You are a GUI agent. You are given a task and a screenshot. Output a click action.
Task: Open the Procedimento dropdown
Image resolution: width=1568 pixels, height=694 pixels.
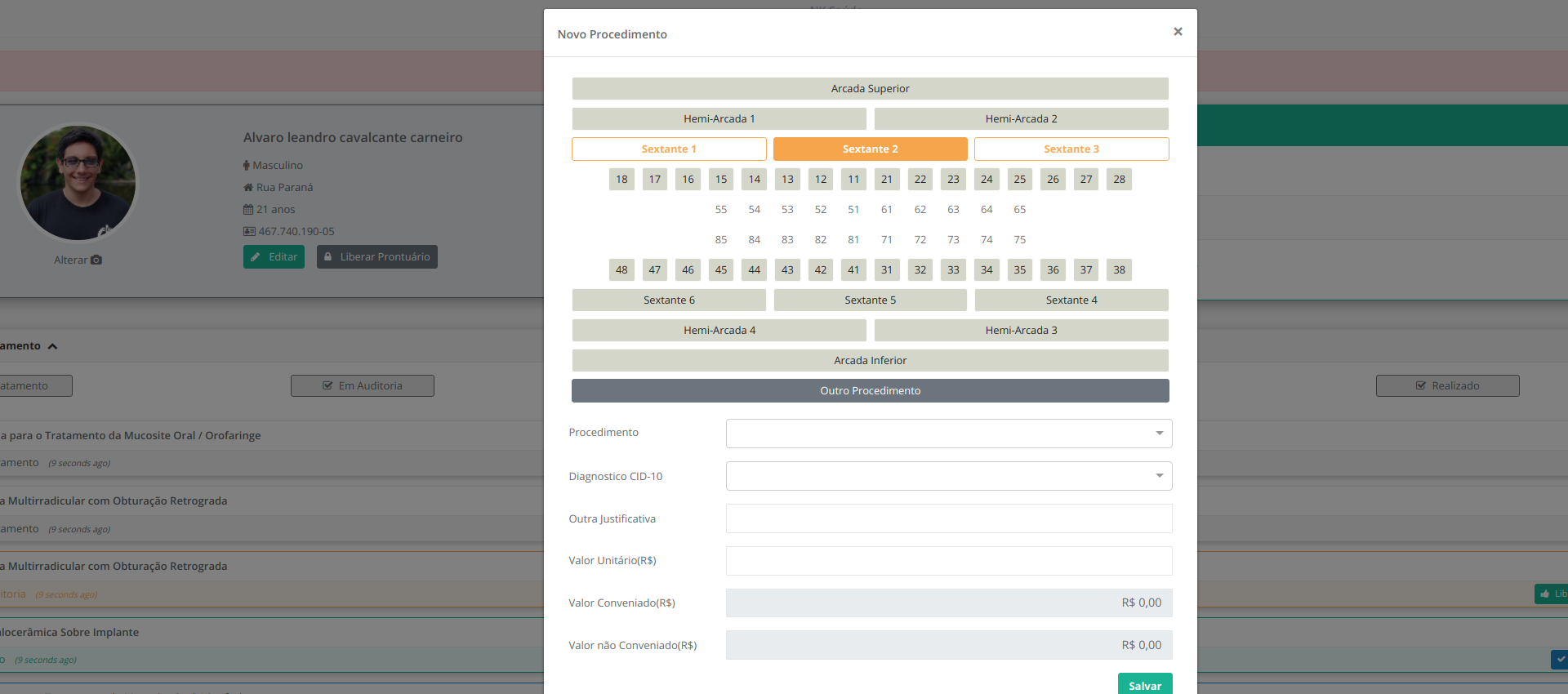[948, 434]
